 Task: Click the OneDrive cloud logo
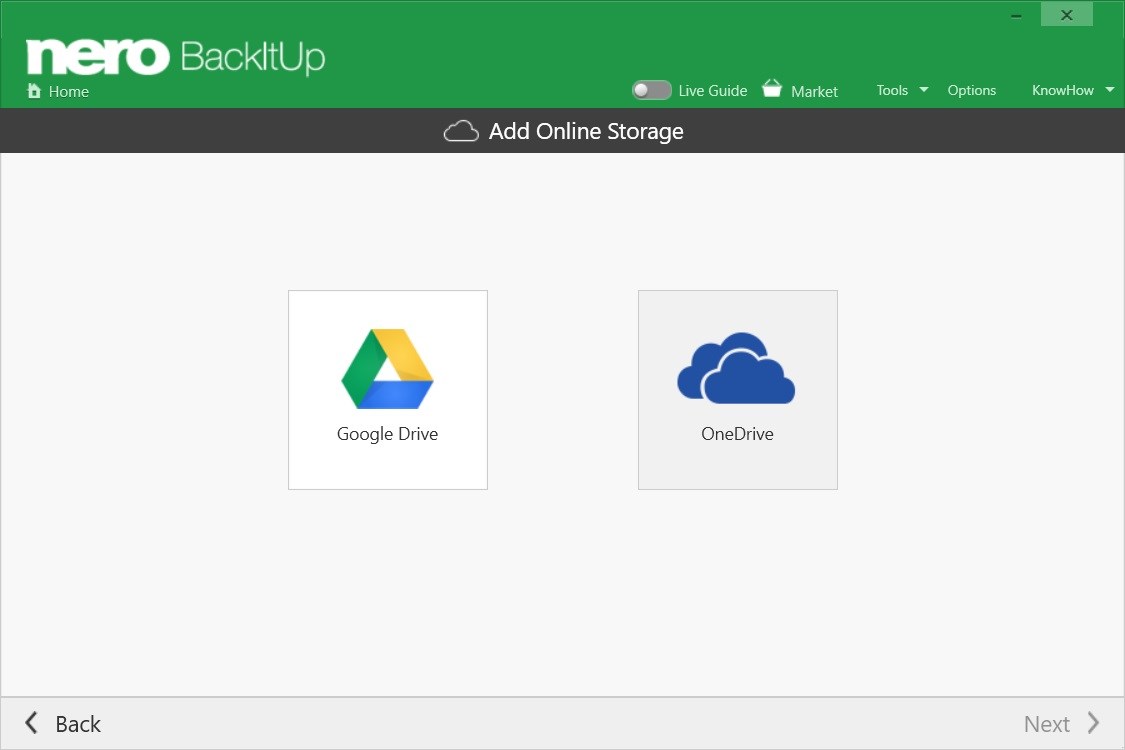736,368
